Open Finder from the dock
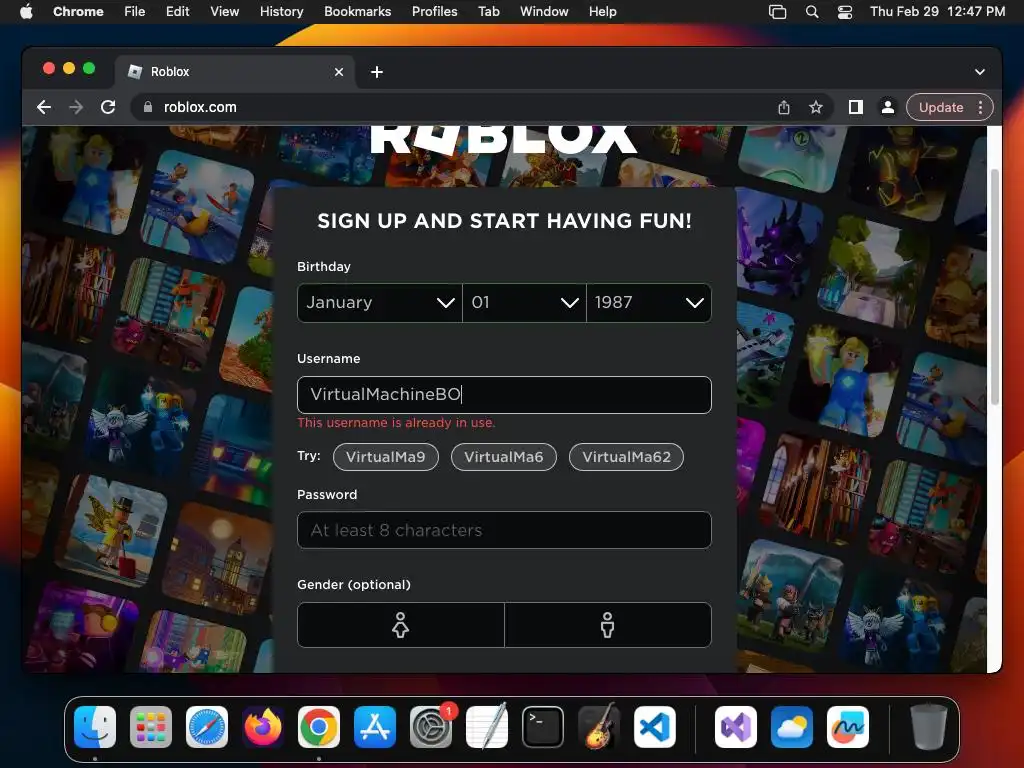The width and height of the screenshot is (1024, 768). click(x=95, y=727)
